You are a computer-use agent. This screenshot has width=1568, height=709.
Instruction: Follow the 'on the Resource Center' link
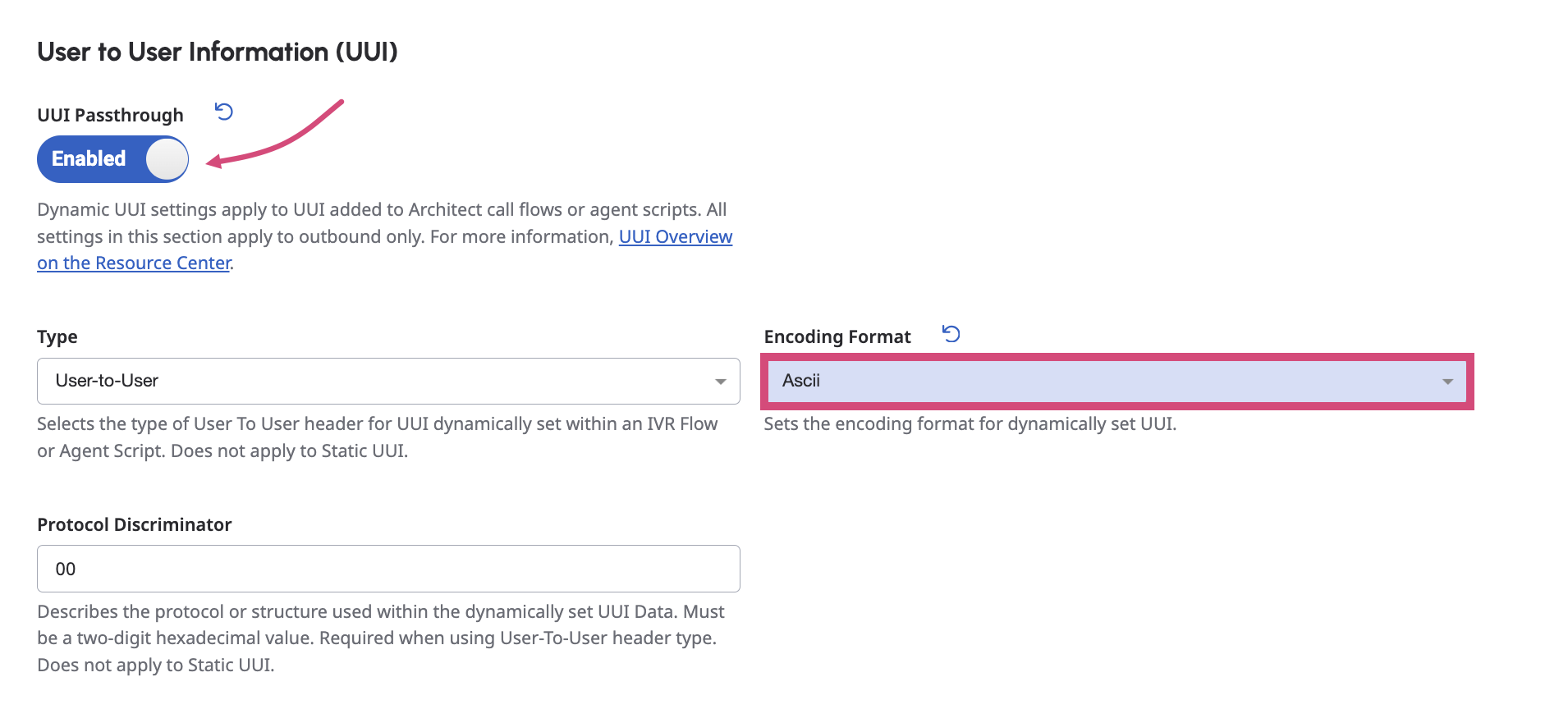click(134, 263)
